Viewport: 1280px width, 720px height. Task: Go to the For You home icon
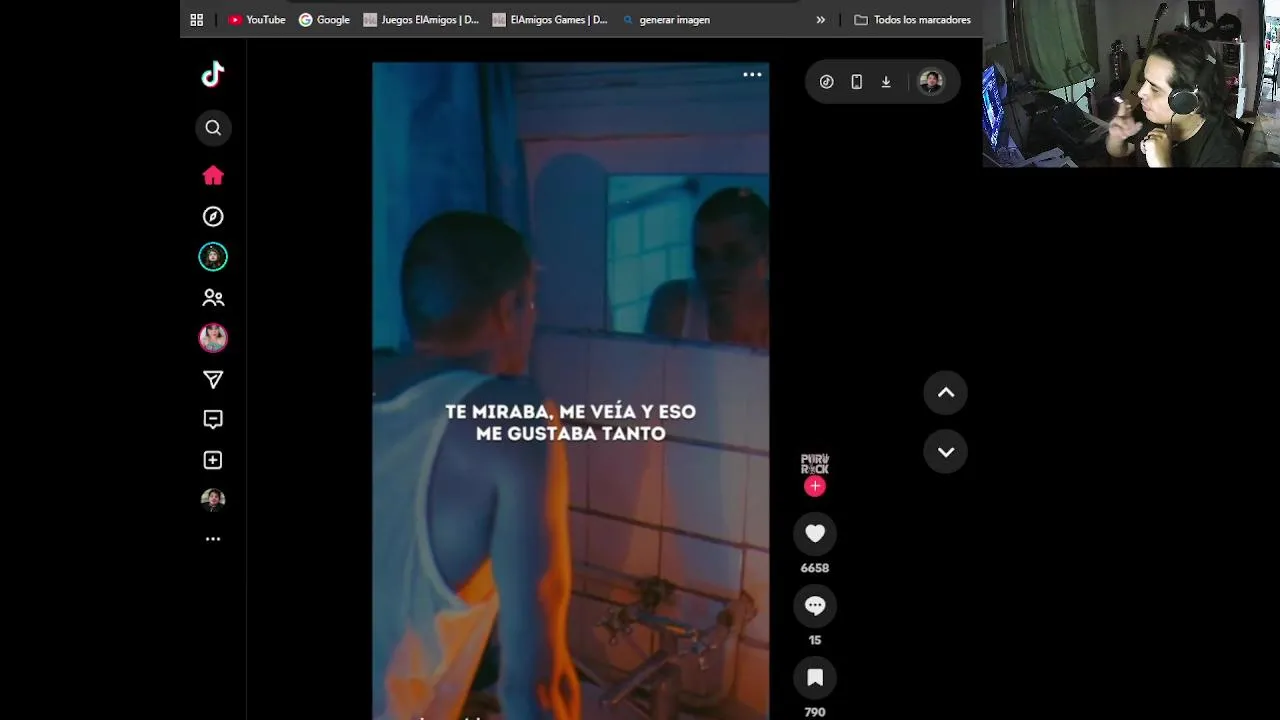(213, 176)
